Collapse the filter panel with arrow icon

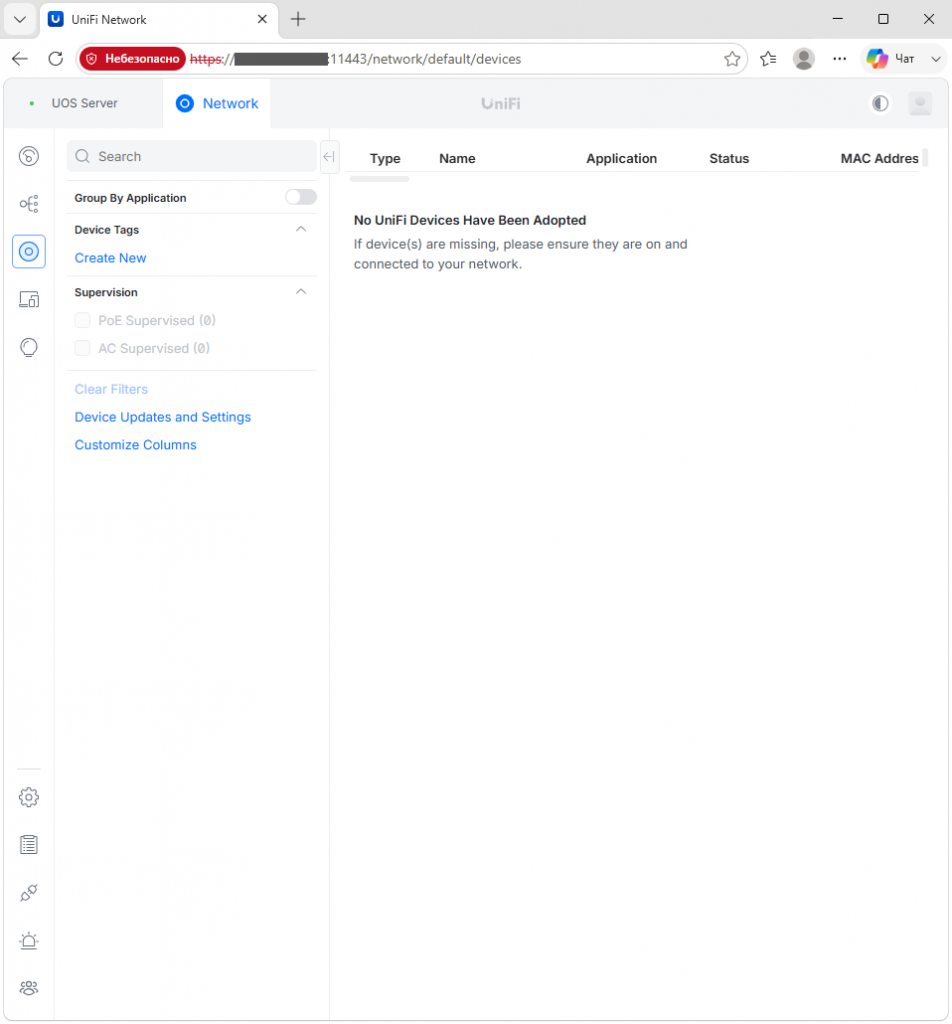[x=329, y=157]
